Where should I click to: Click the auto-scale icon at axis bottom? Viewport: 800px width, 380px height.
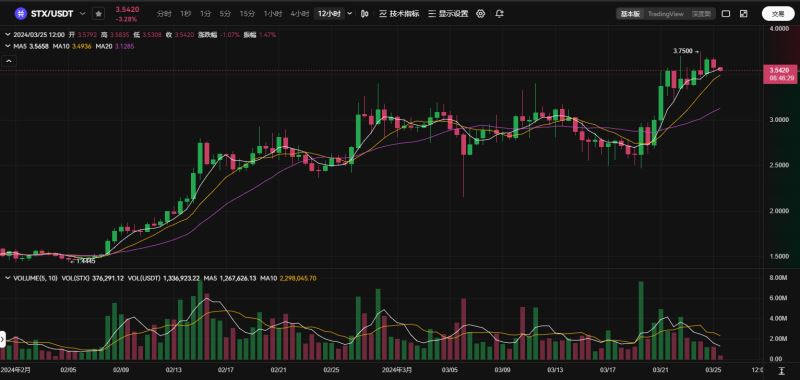(x=781, y=371)
